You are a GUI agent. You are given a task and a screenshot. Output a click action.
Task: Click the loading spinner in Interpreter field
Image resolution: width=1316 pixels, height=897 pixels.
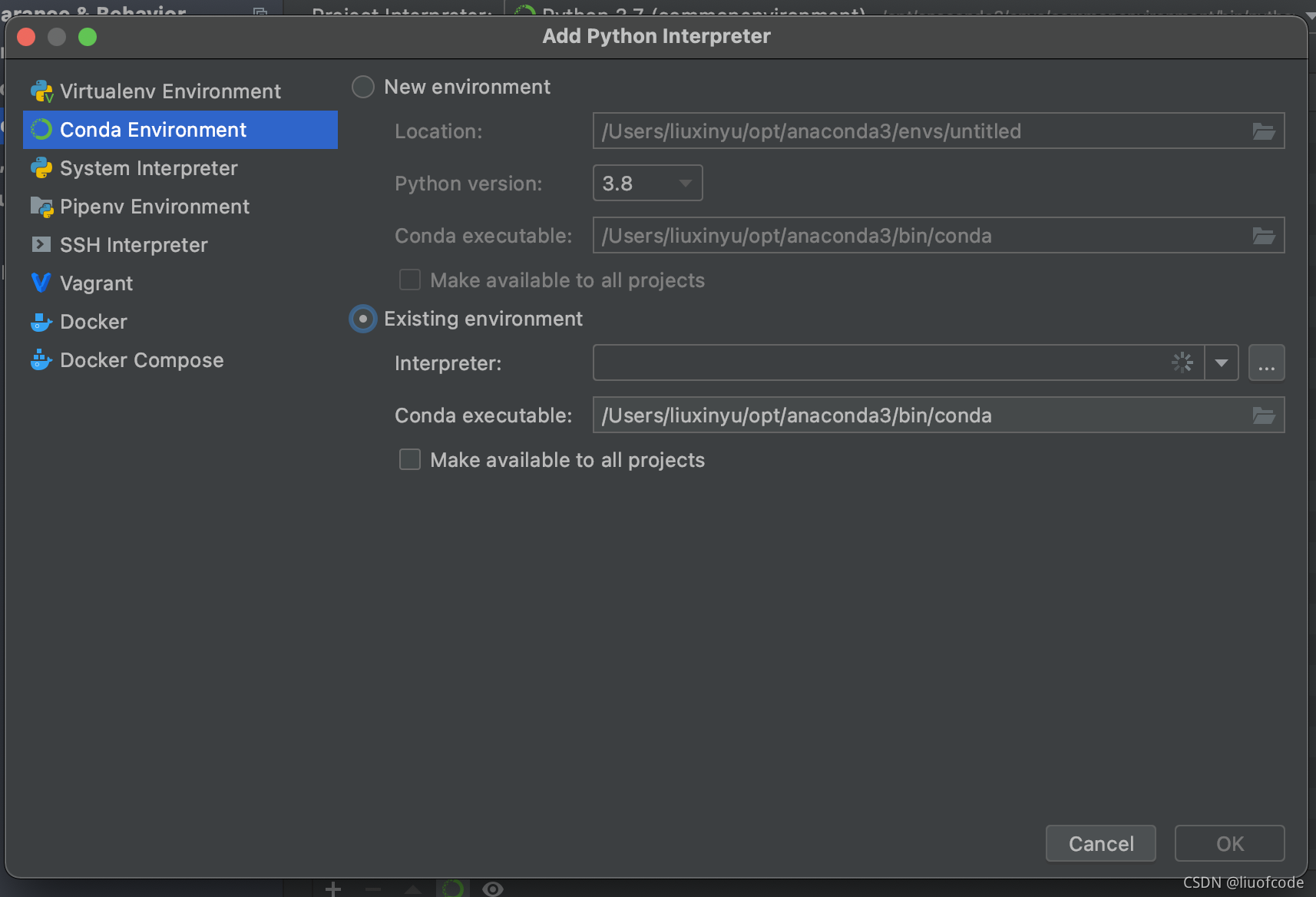(1182, 362)
